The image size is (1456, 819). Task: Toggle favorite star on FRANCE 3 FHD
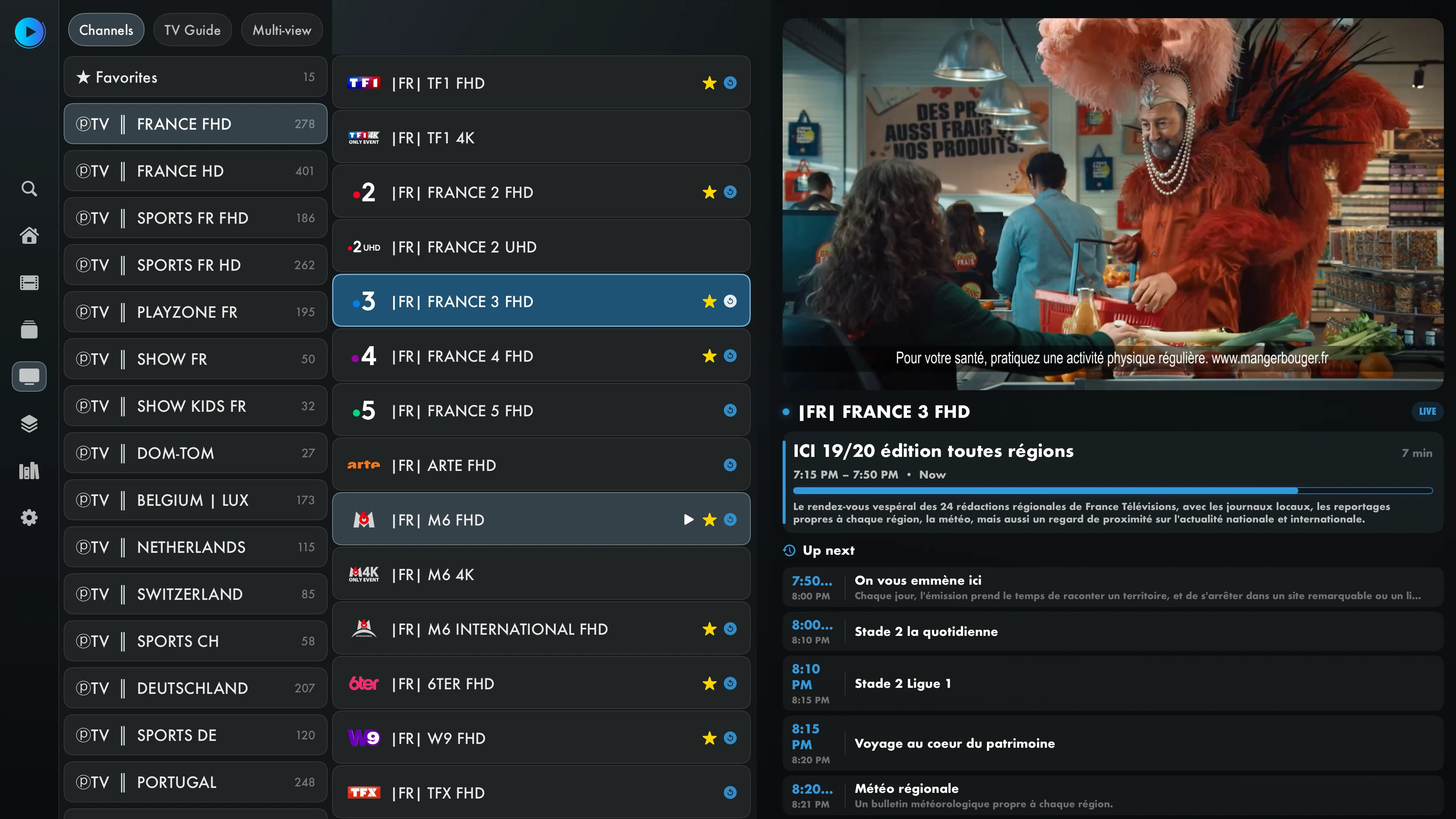[709, 301]
